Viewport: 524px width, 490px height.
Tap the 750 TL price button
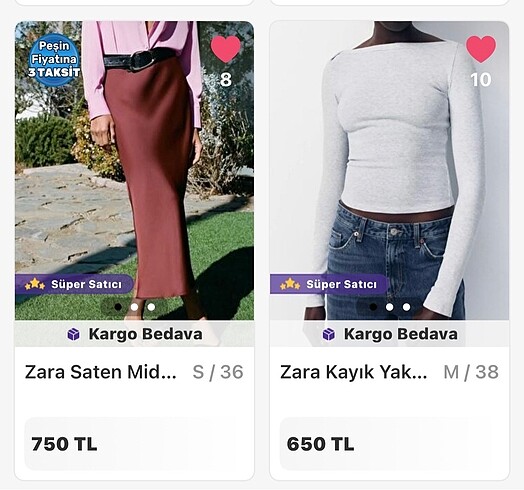click(x=134, y=444)
